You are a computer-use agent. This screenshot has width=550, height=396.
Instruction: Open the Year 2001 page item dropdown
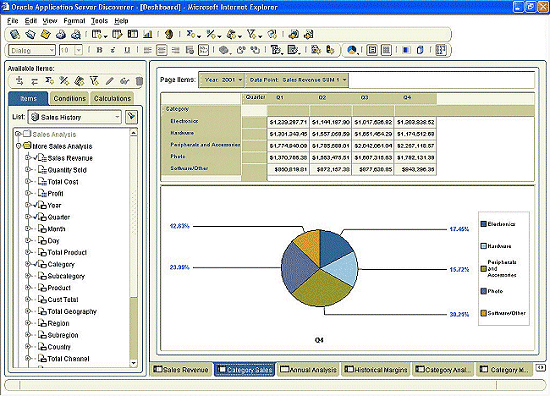[240, 80]
